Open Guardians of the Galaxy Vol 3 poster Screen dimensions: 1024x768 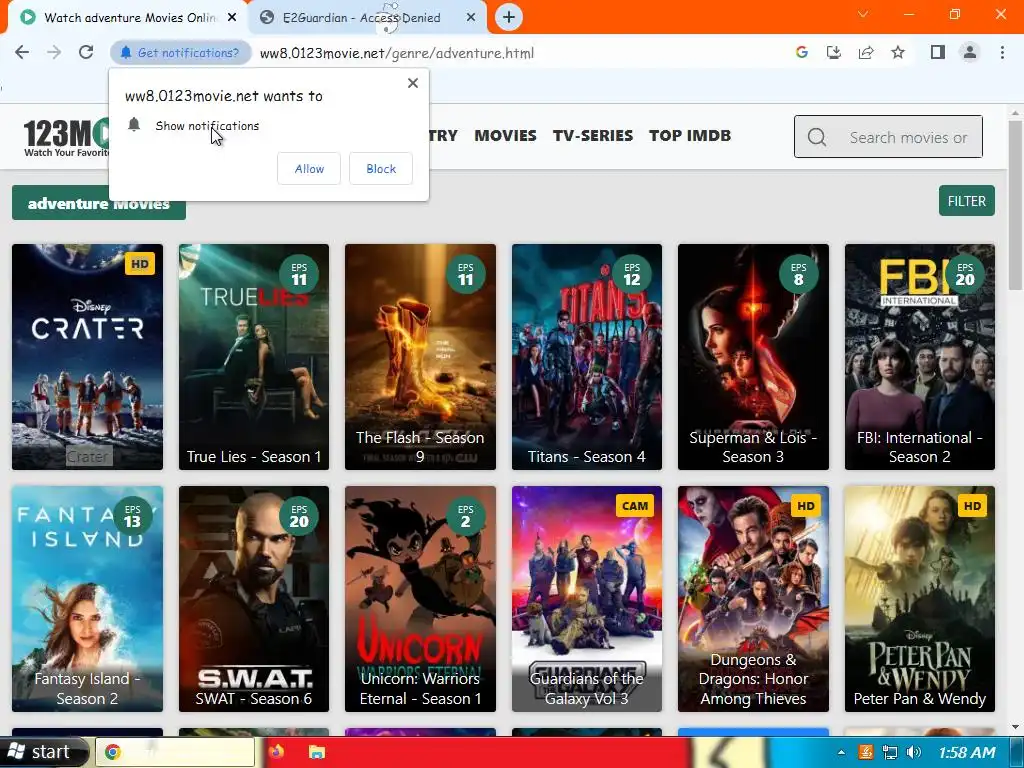(587, 599)
